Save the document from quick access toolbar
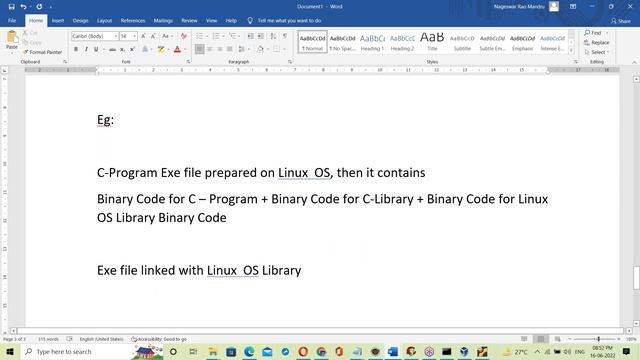This screenshot has height=360, width=640. [x=11, y=7]
